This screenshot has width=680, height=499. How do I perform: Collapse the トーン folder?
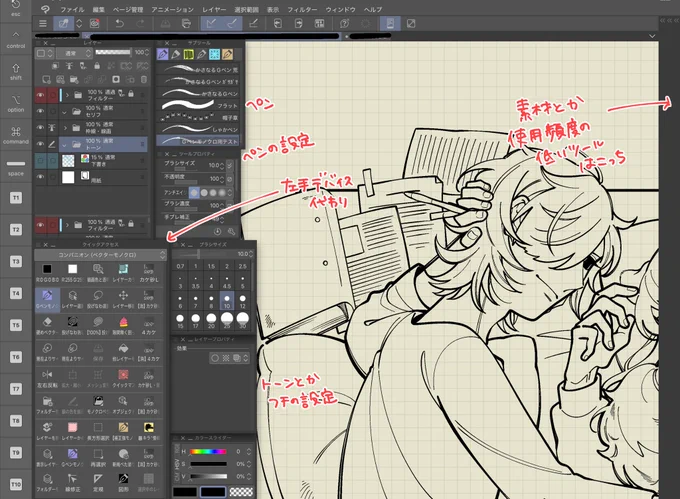(x=65, y=144)
